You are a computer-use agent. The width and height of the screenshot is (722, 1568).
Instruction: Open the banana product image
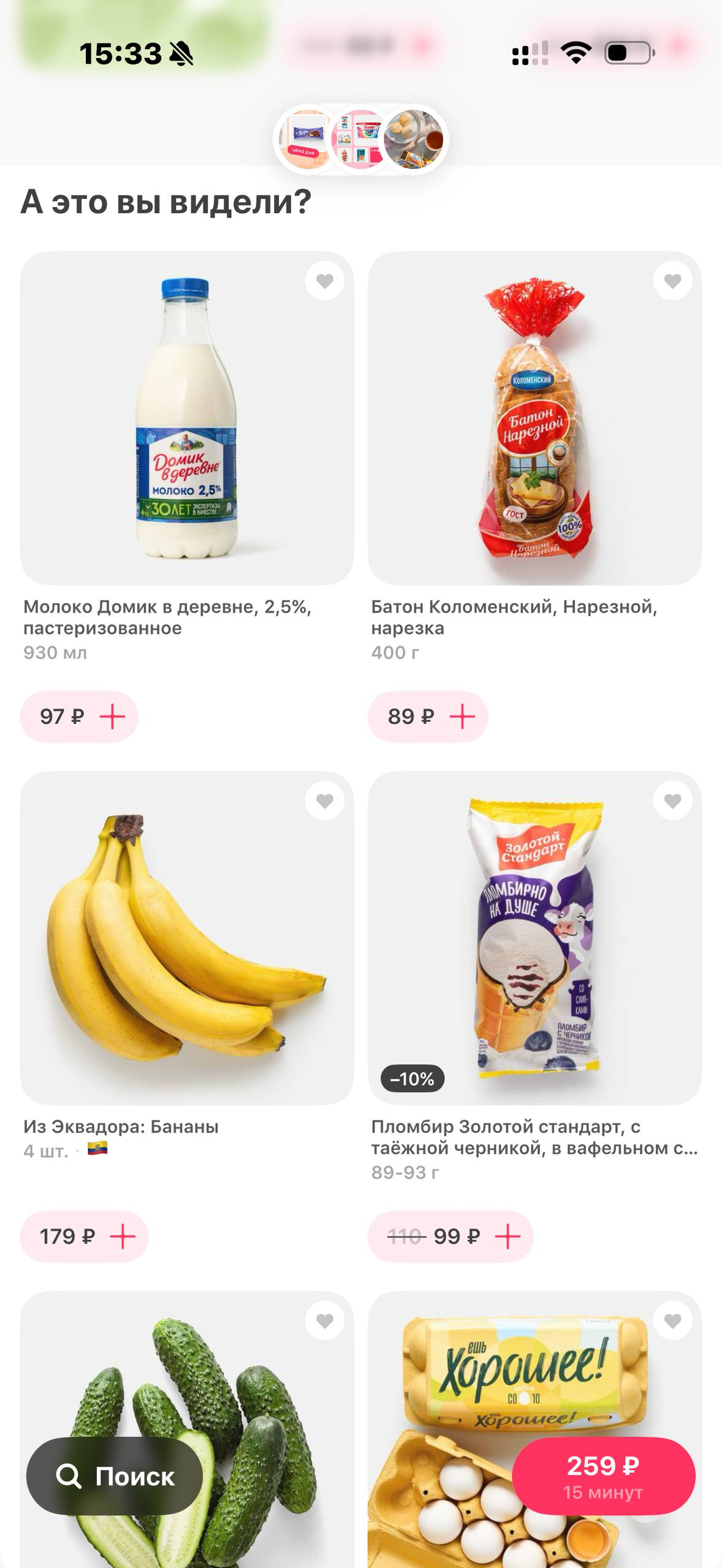(187, 938)
